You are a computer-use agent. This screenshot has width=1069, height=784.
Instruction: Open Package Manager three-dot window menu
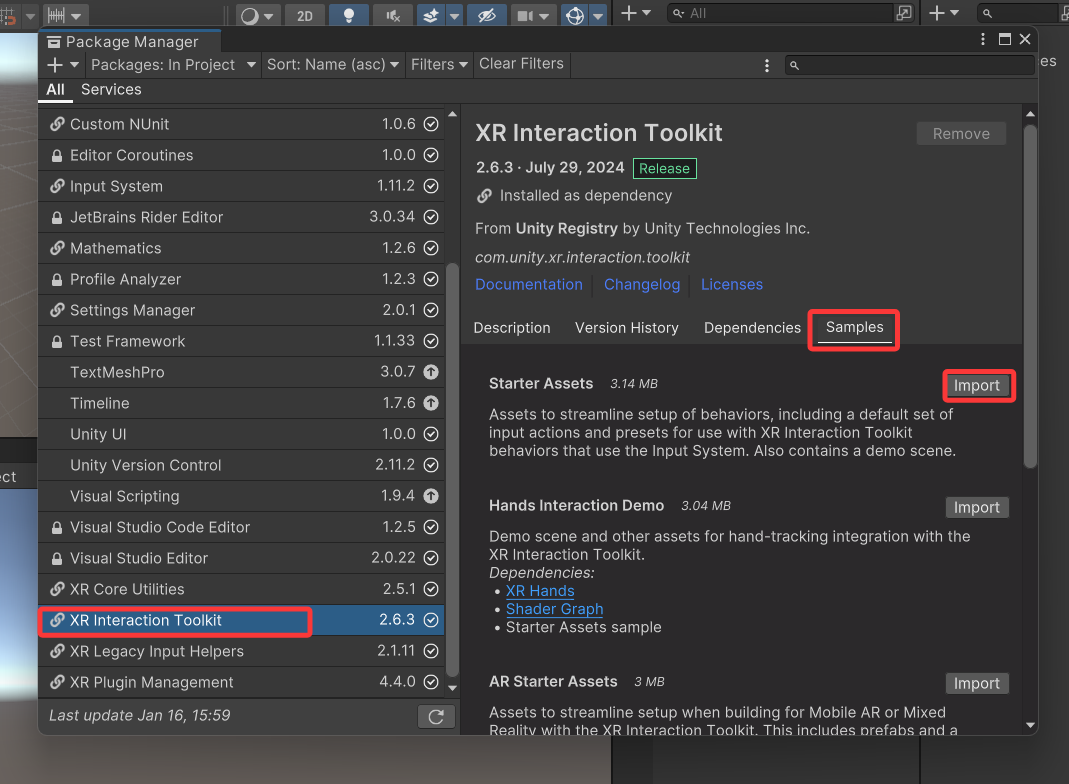coord(982,39)
